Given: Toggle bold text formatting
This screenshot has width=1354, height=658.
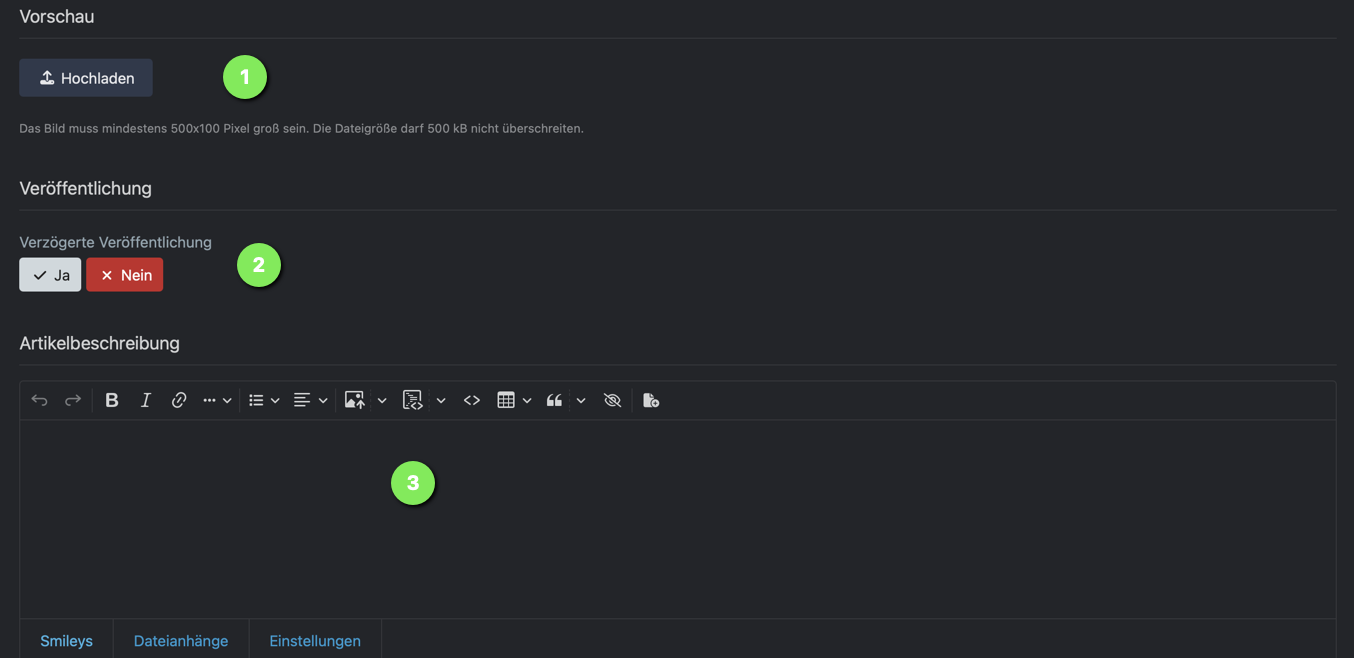Looking at the screenshot, I should point(112,400).
